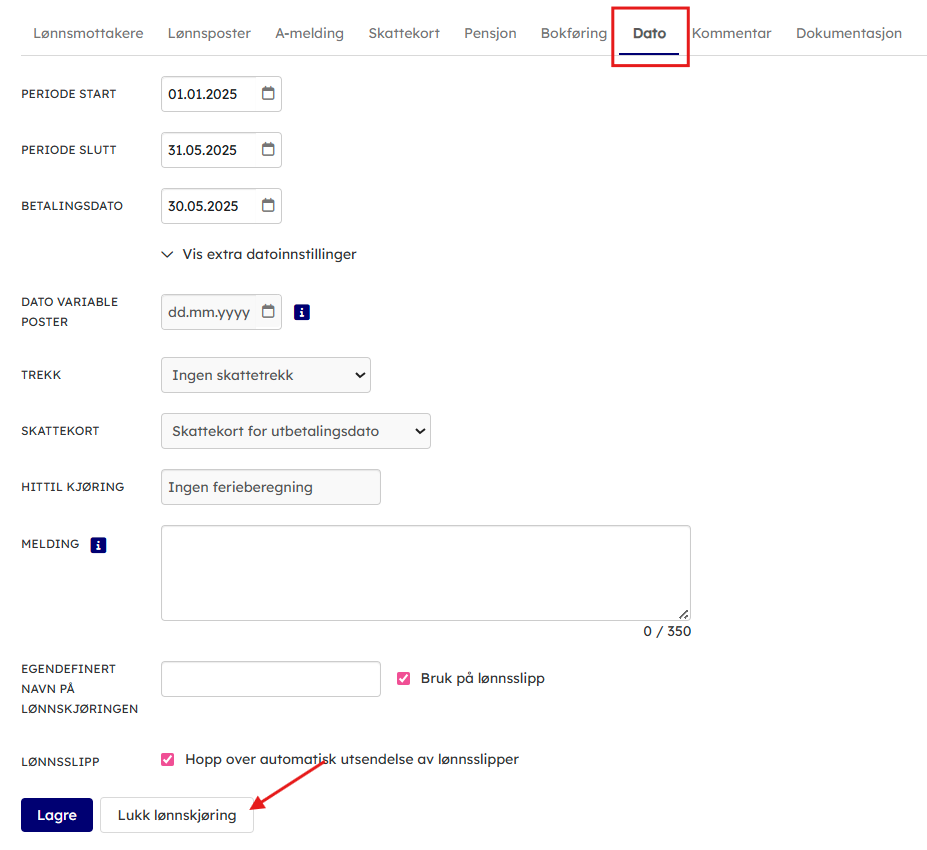927x850 pixels.
Task: Focus the Egendefinert navn på lønnskjøringen field
Action: [x=270, y=679]
